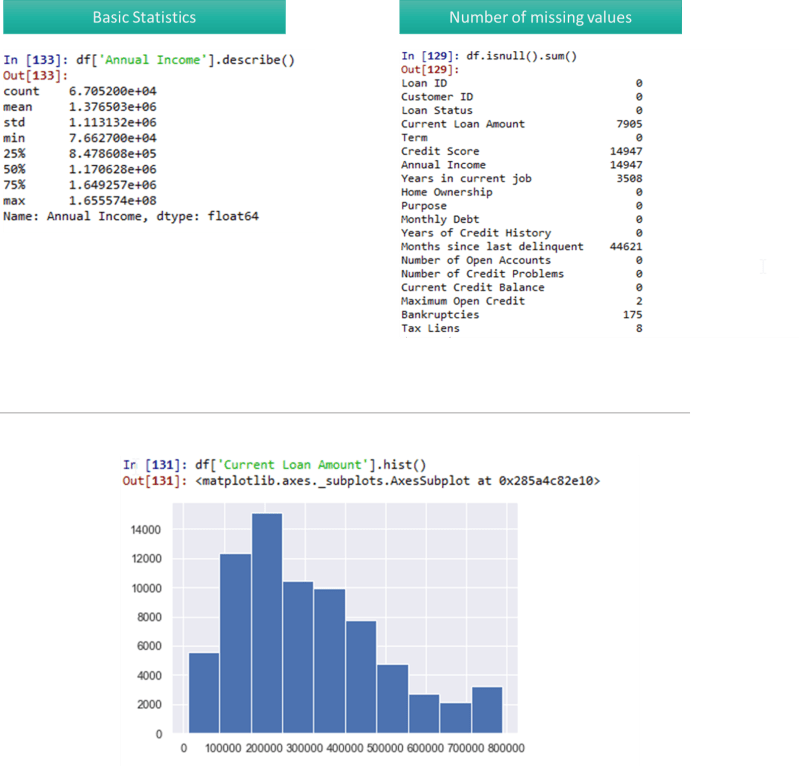This screenshot has width=799, height=766.
Task: Click the Bankruptcies missing count 175
Action: [x=632, y=315]
